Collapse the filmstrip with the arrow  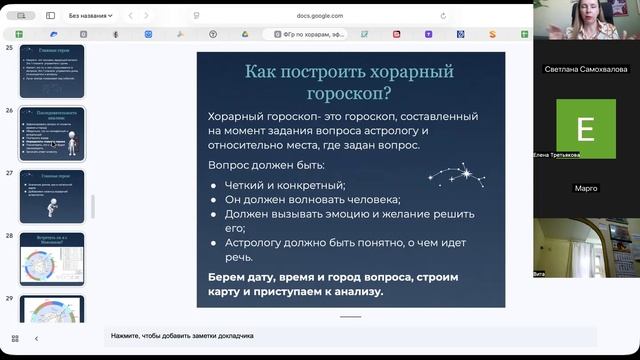(x=36, y=338)
